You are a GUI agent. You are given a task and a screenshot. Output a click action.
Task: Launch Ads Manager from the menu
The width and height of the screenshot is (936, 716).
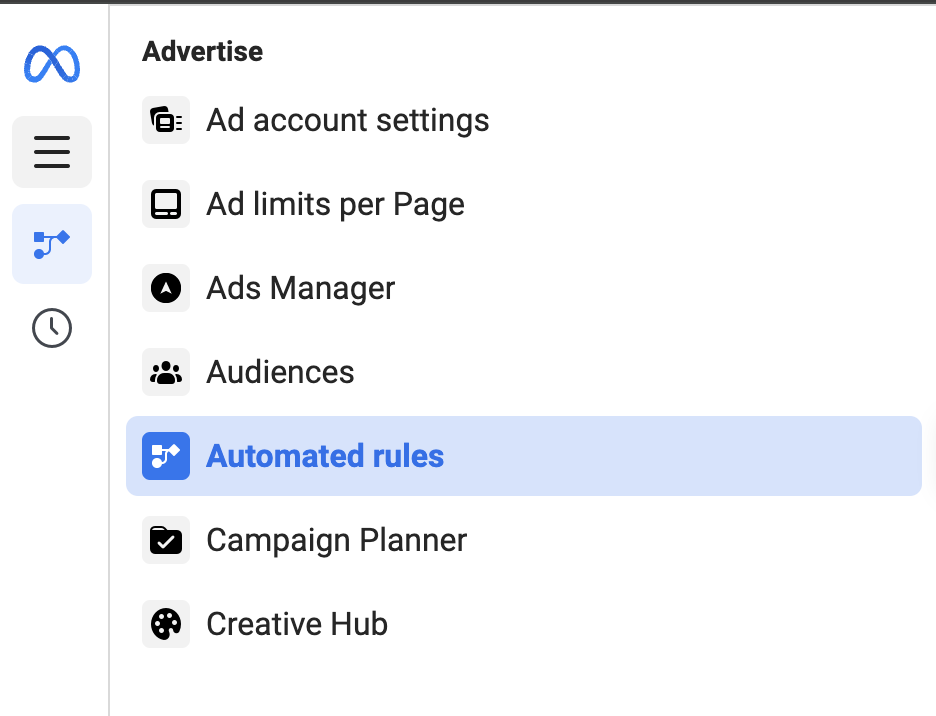(301, 288)
